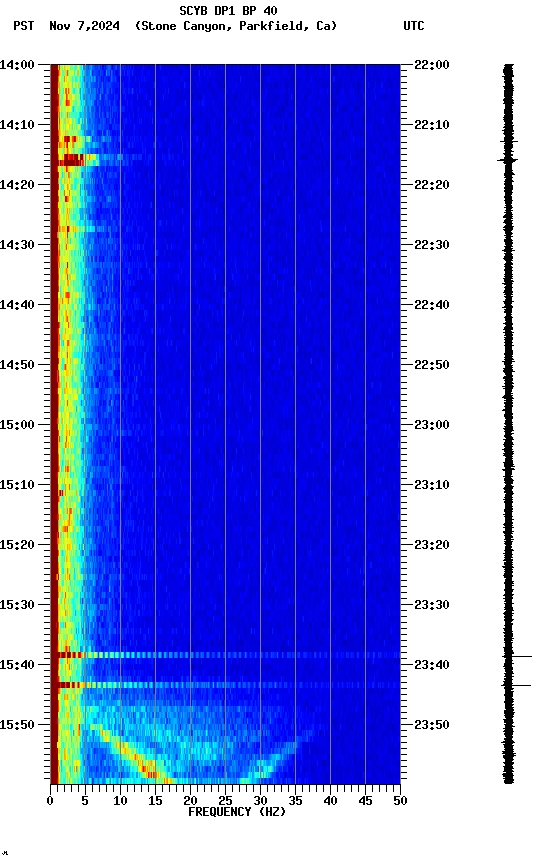Click the '23:10' UTC time label
552x864 pixels.
click(x=432, y=485)
